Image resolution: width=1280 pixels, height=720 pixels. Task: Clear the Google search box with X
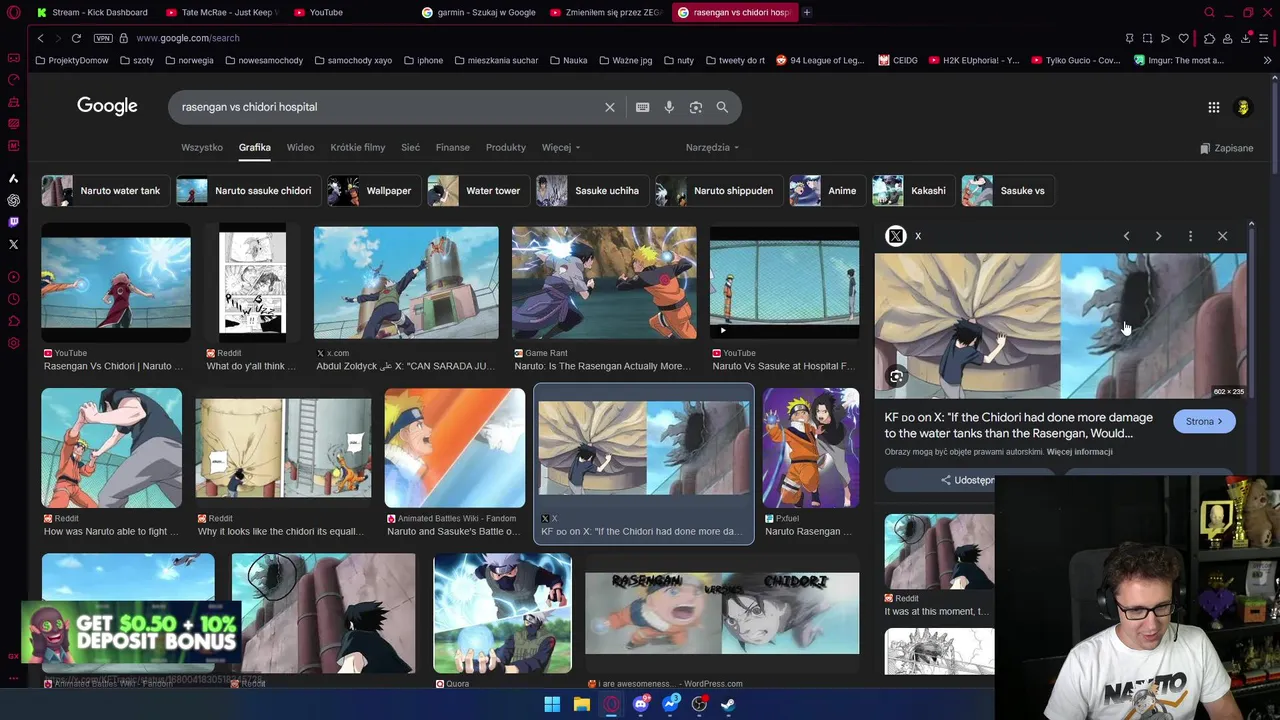609,107
